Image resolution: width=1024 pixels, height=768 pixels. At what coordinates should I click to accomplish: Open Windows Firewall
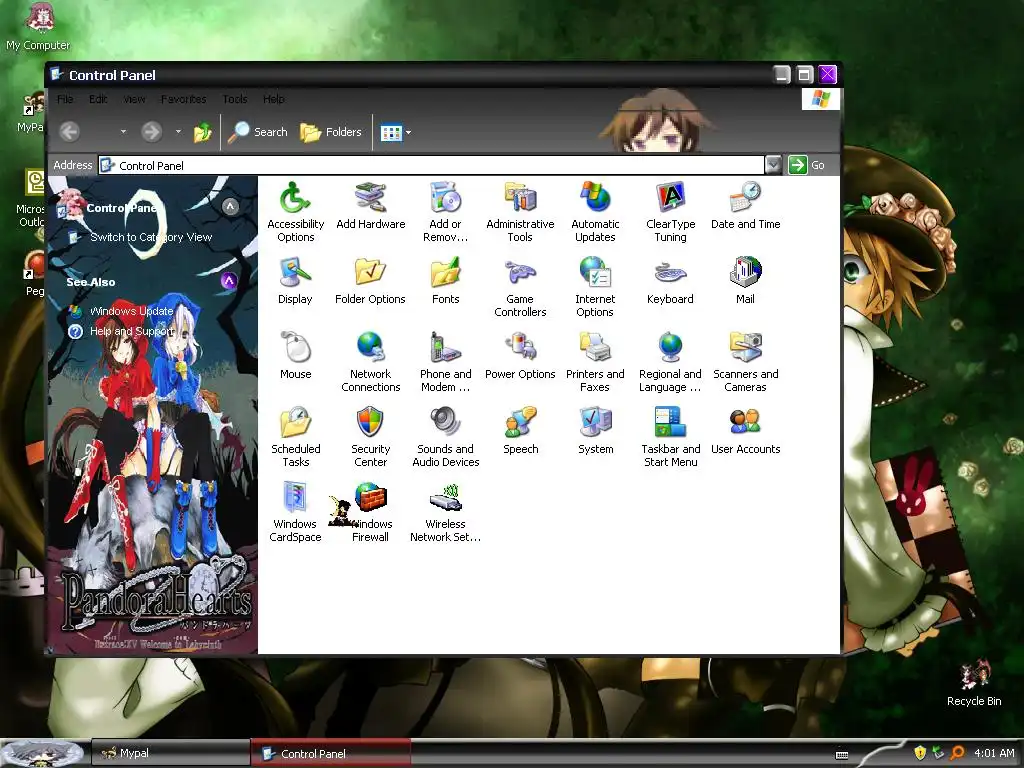pos(370,511)
